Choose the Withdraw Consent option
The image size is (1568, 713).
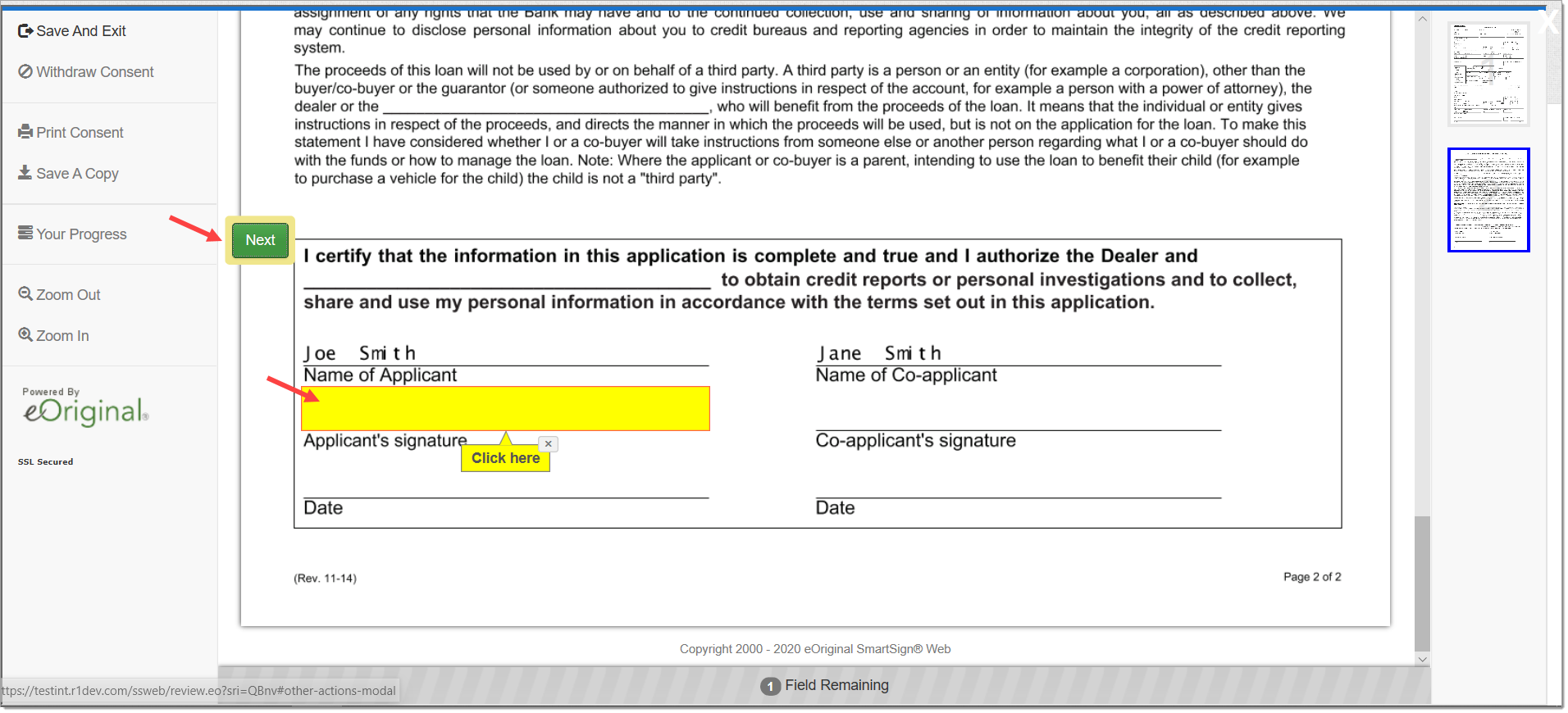(86, 72)
